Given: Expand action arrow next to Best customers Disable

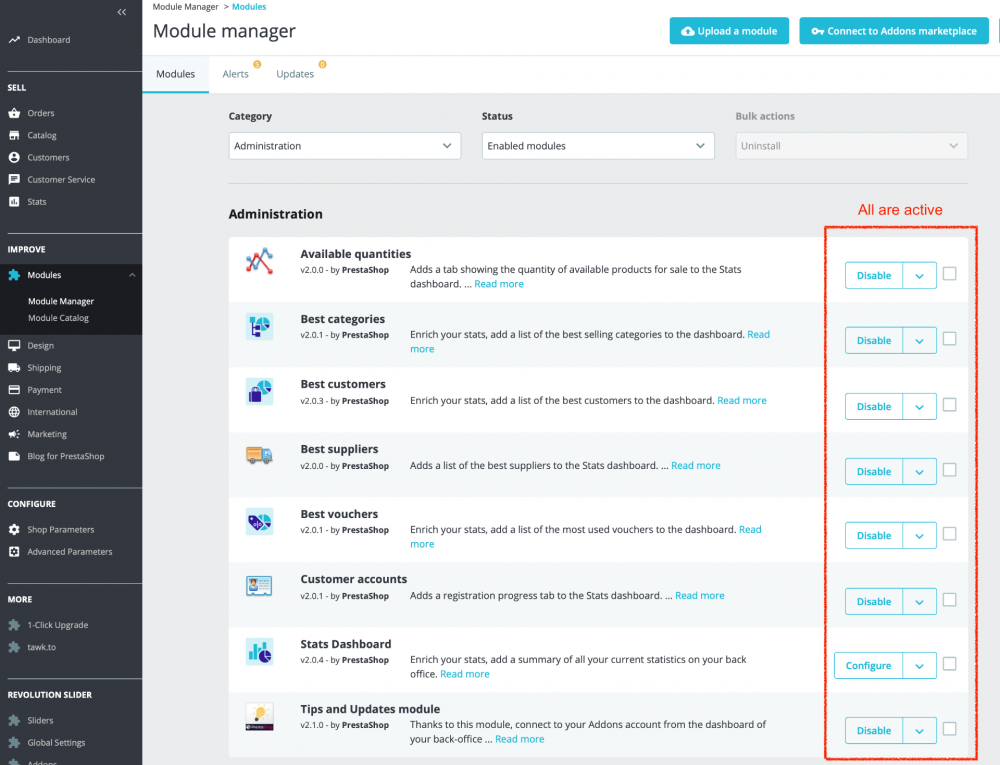Looking at the screenshot, I should tap(920, 407).
